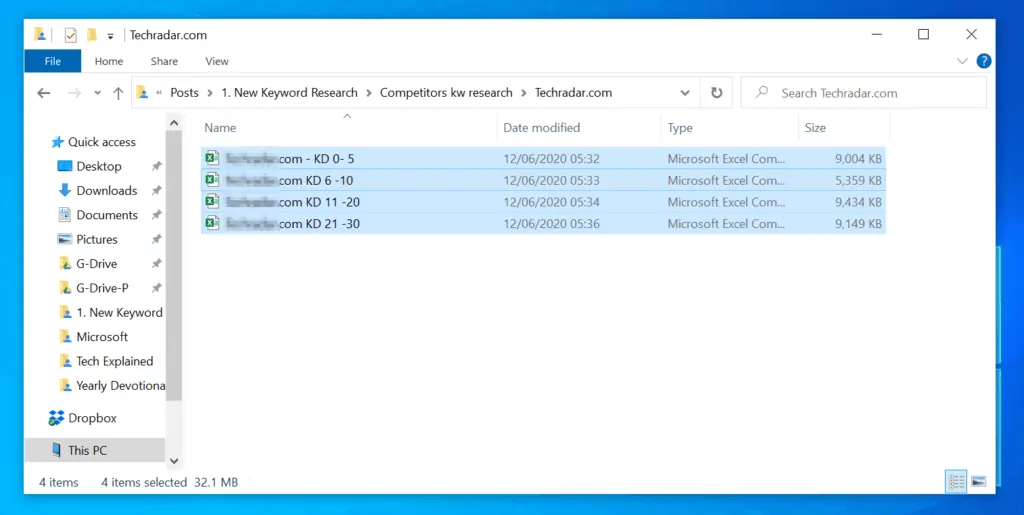Switch to details view icon

tap(957, 482)
